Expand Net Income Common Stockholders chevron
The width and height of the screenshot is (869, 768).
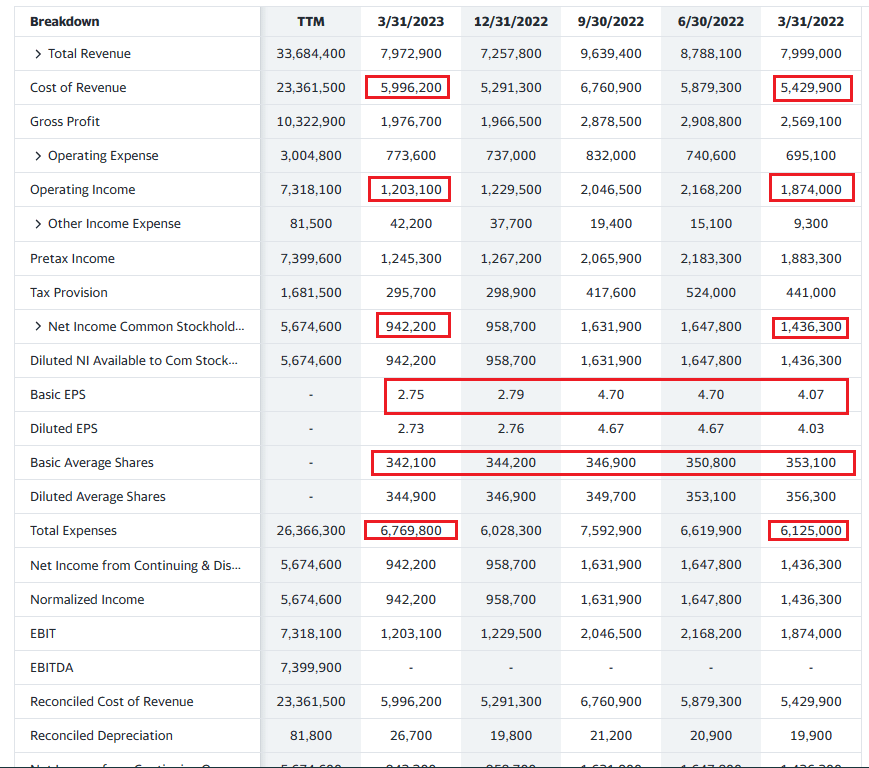tap(38, 327)
